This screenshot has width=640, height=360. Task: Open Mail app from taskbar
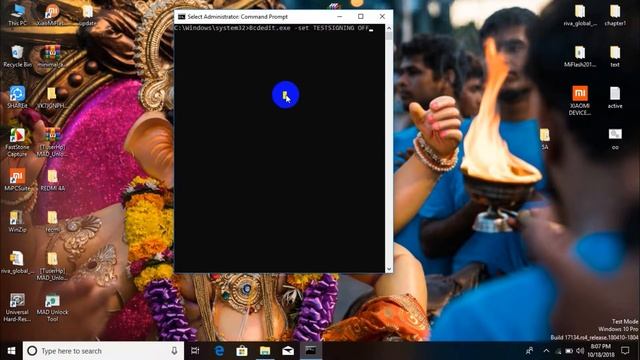point(288,351)
